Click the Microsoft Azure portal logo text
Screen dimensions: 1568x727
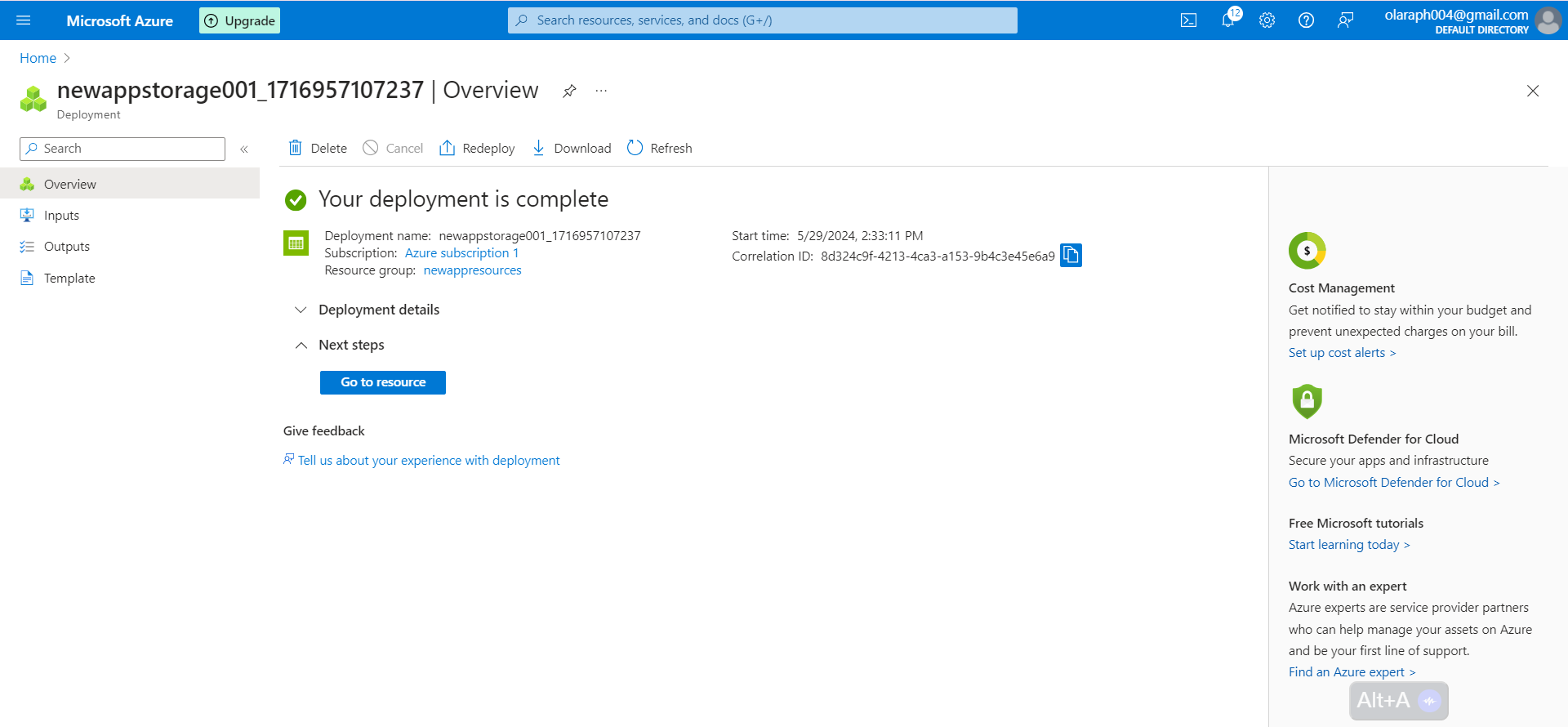point(120,20)
